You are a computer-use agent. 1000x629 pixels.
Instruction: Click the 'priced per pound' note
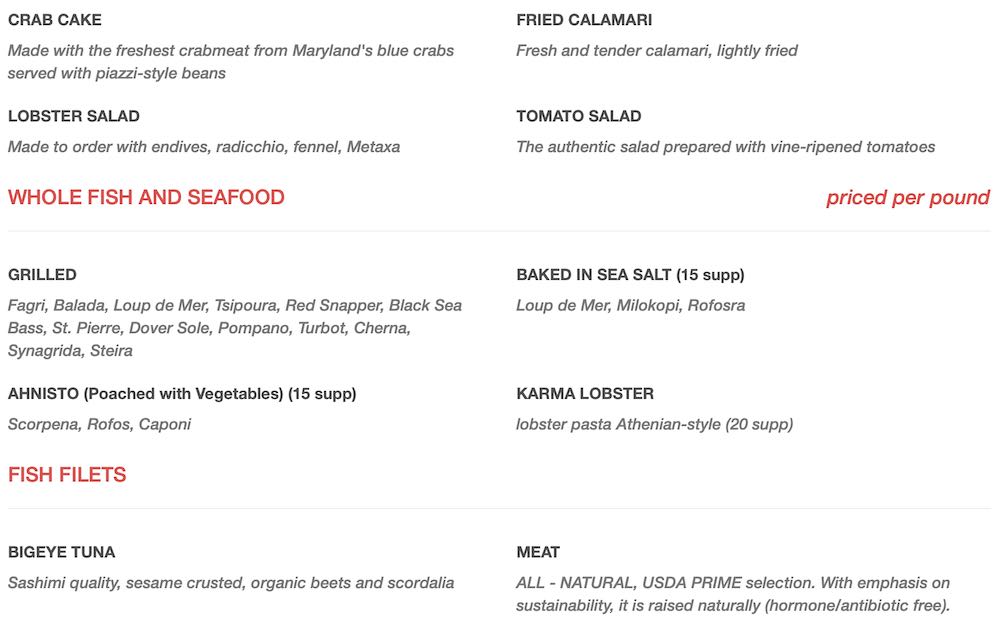click(907, 197)
